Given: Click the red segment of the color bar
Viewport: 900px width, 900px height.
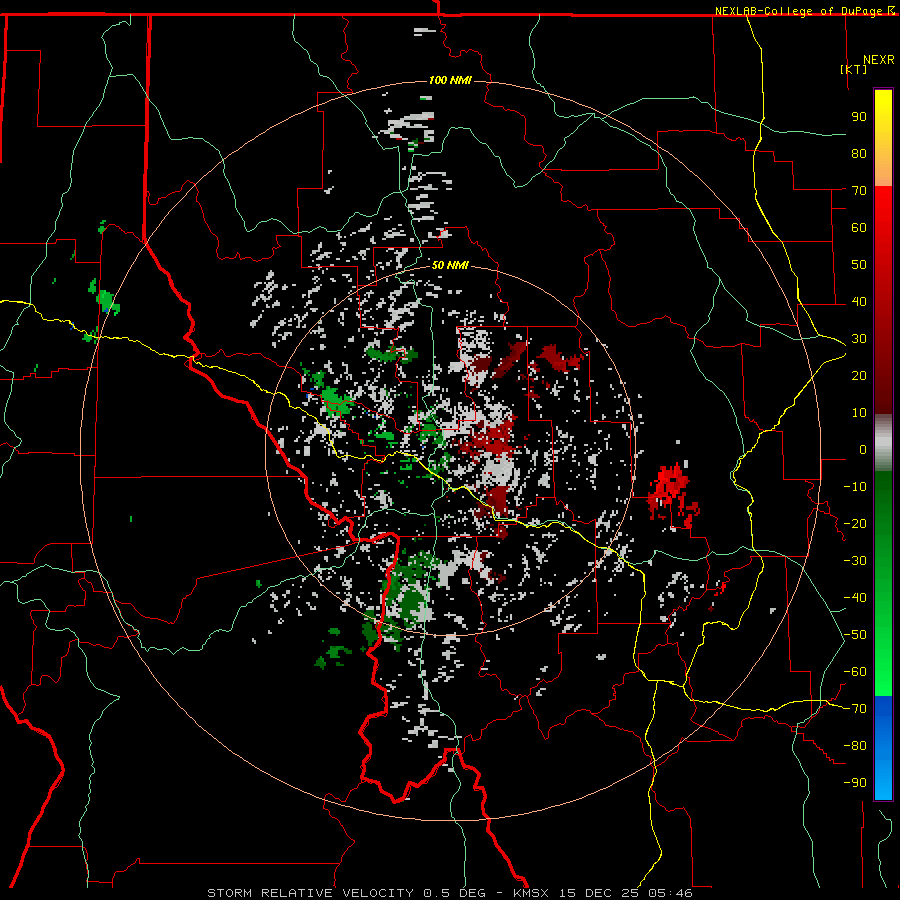Looking at the screenshot, I should point(883,300).
